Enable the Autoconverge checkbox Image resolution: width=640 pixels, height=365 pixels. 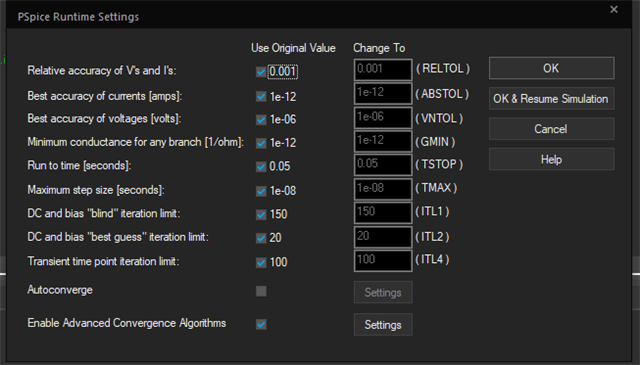(x=261, y=291)
